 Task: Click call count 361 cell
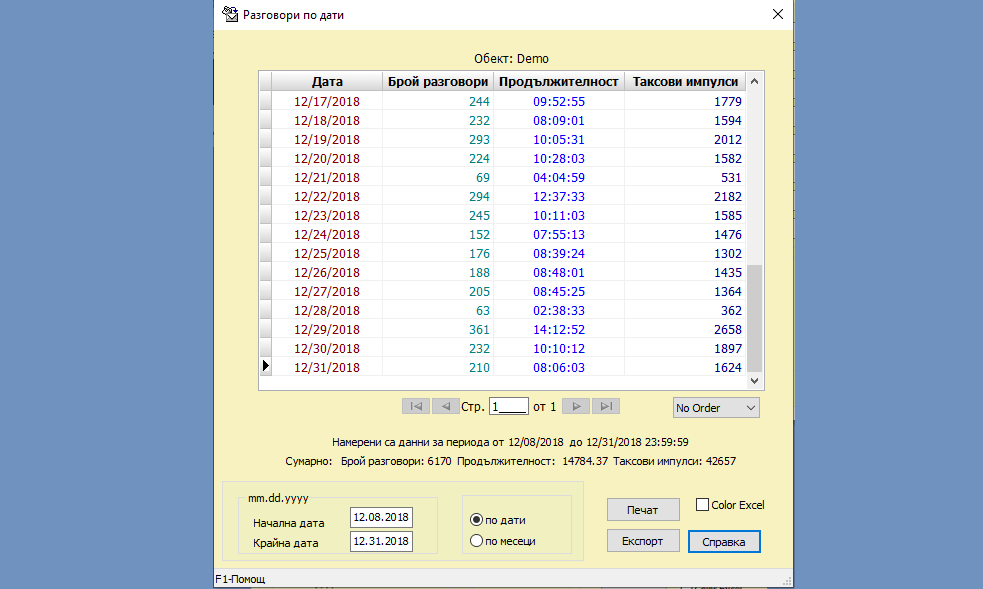point(438,330)
